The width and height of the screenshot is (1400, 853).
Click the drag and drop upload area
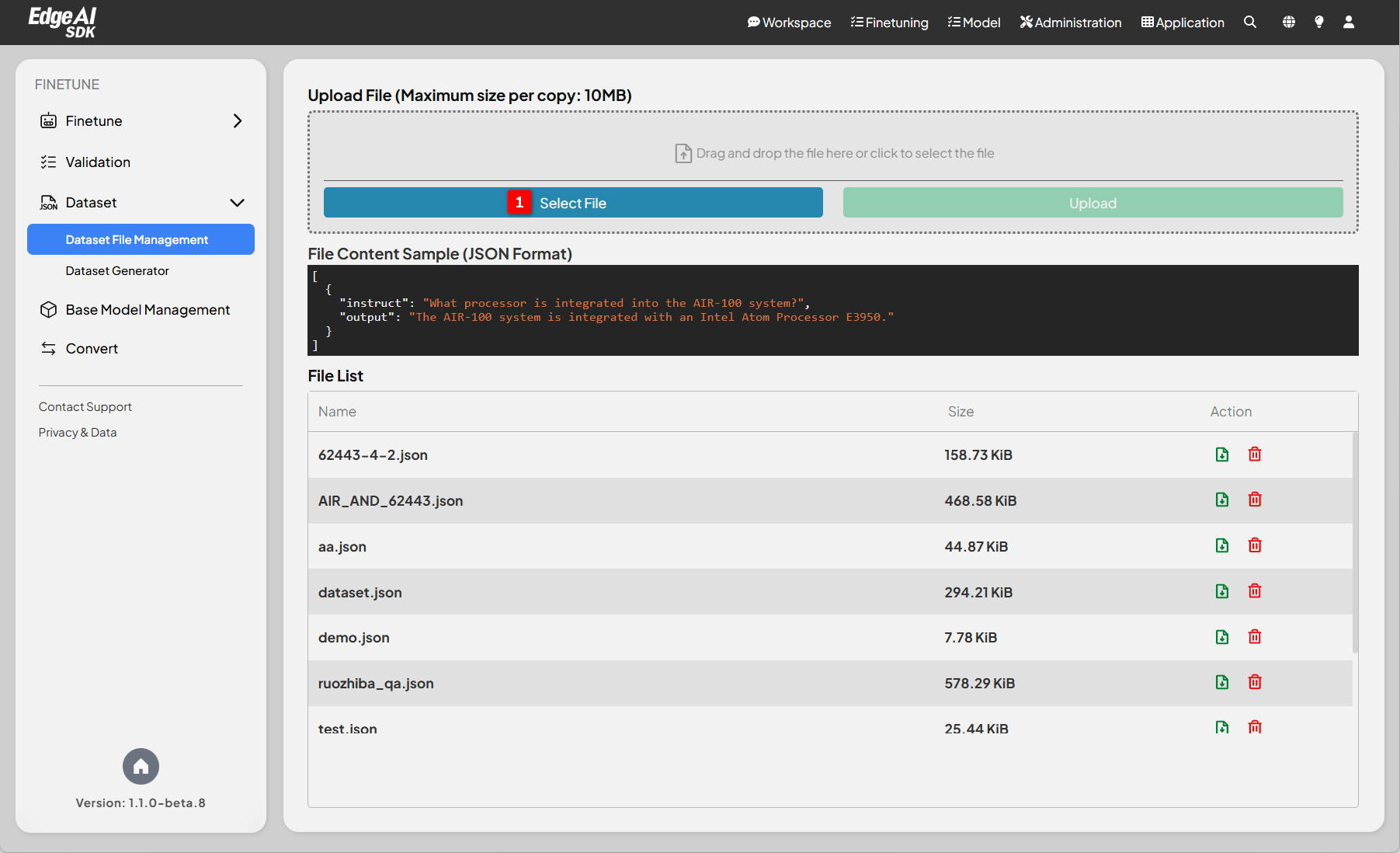833,152
